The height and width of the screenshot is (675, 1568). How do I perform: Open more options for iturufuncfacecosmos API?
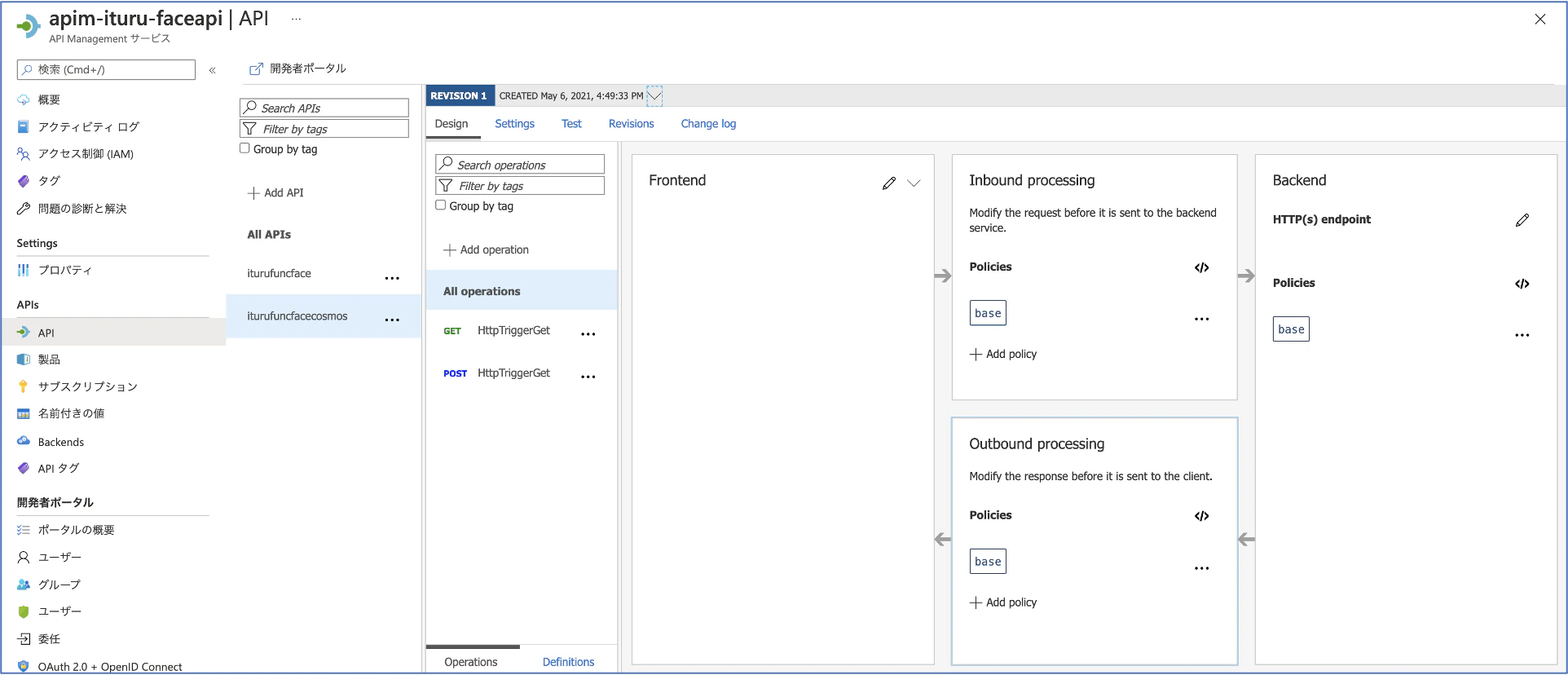tap(392, 320)
